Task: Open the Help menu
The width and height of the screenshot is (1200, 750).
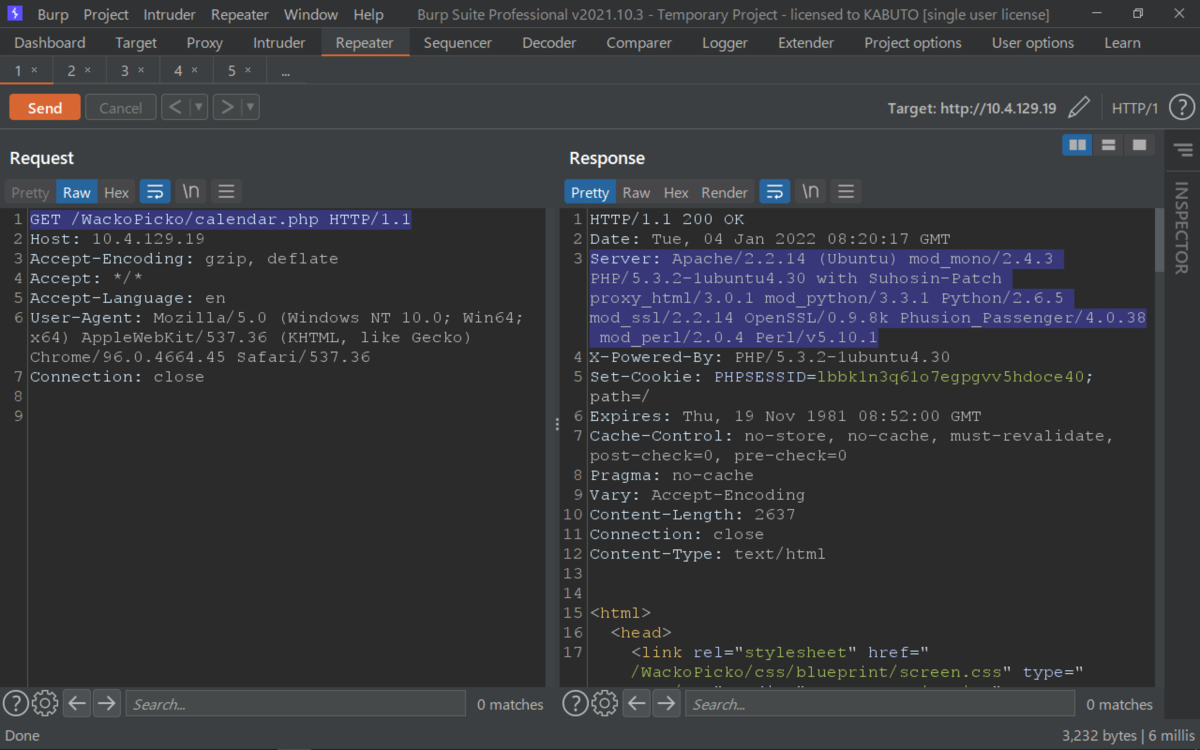Action: coord(368,14)
